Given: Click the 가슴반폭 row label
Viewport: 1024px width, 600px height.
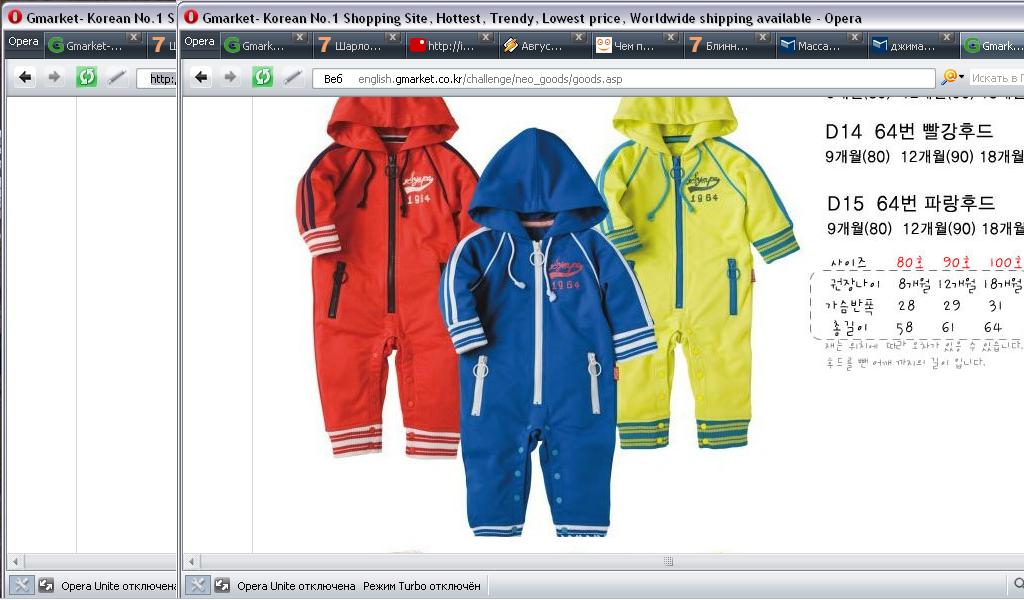Looking at the screenshot, I should [x=849, y=306].
